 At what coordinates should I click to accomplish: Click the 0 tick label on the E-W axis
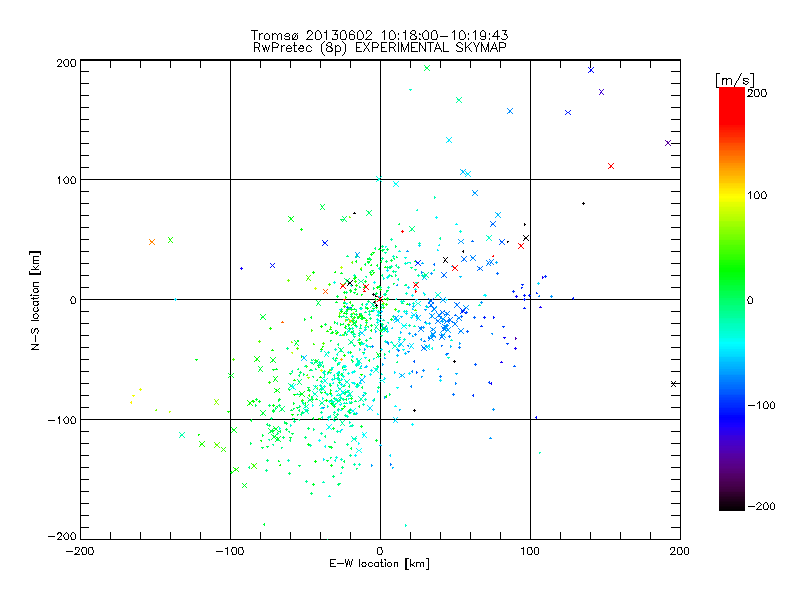(x=380, y=551)
